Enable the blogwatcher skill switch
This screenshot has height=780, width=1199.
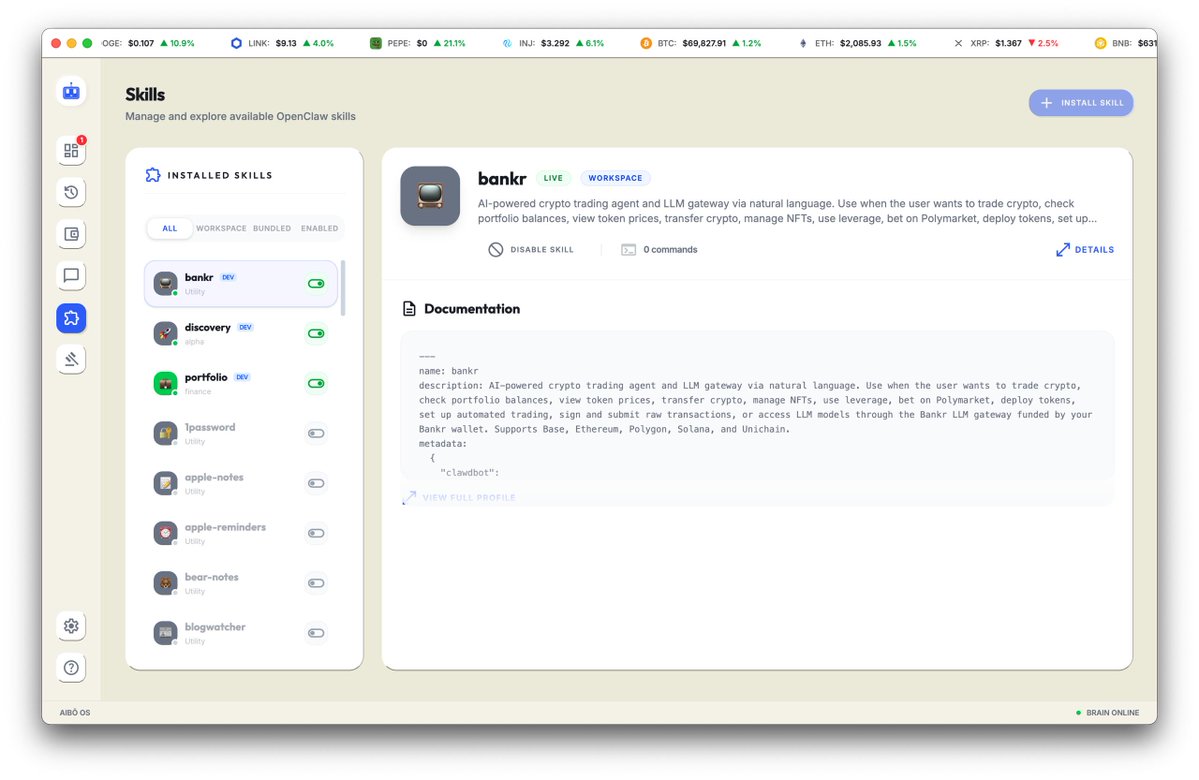(316, 633)
